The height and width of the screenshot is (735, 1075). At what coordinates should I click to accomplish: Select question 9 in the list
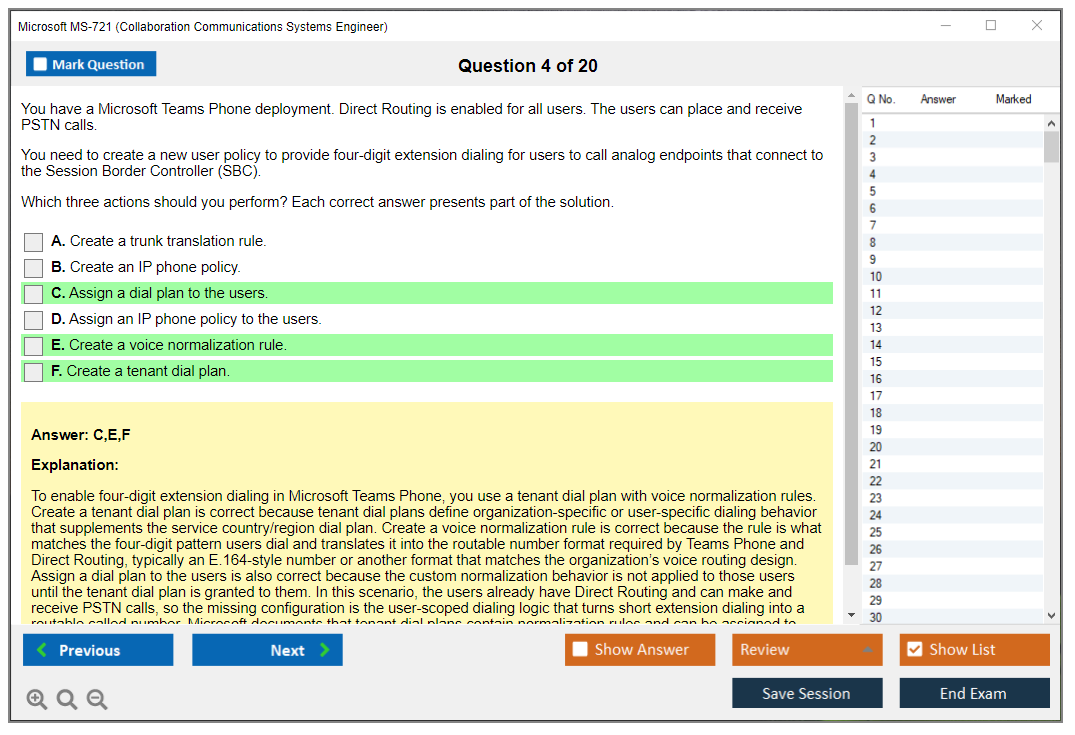coord(953,260)
